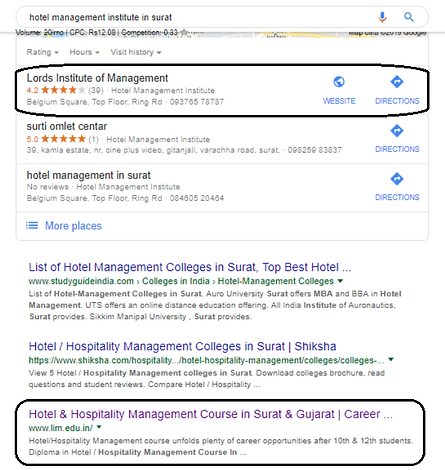Click the www.lim.edu.in URL text

[61, 428]
